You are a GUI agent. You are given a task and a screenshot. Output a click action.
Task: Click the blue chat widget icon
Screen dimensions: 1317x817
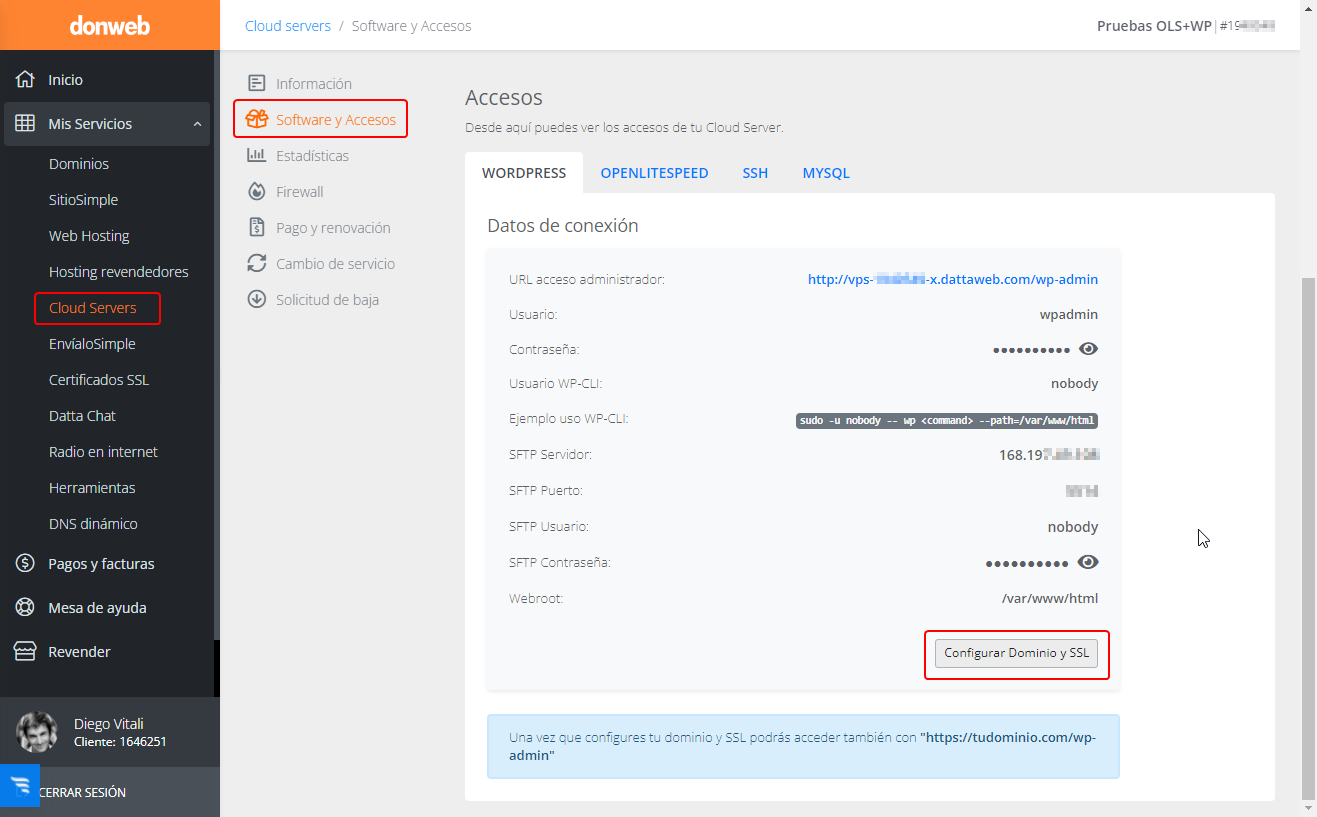click(x=20, y=785)
